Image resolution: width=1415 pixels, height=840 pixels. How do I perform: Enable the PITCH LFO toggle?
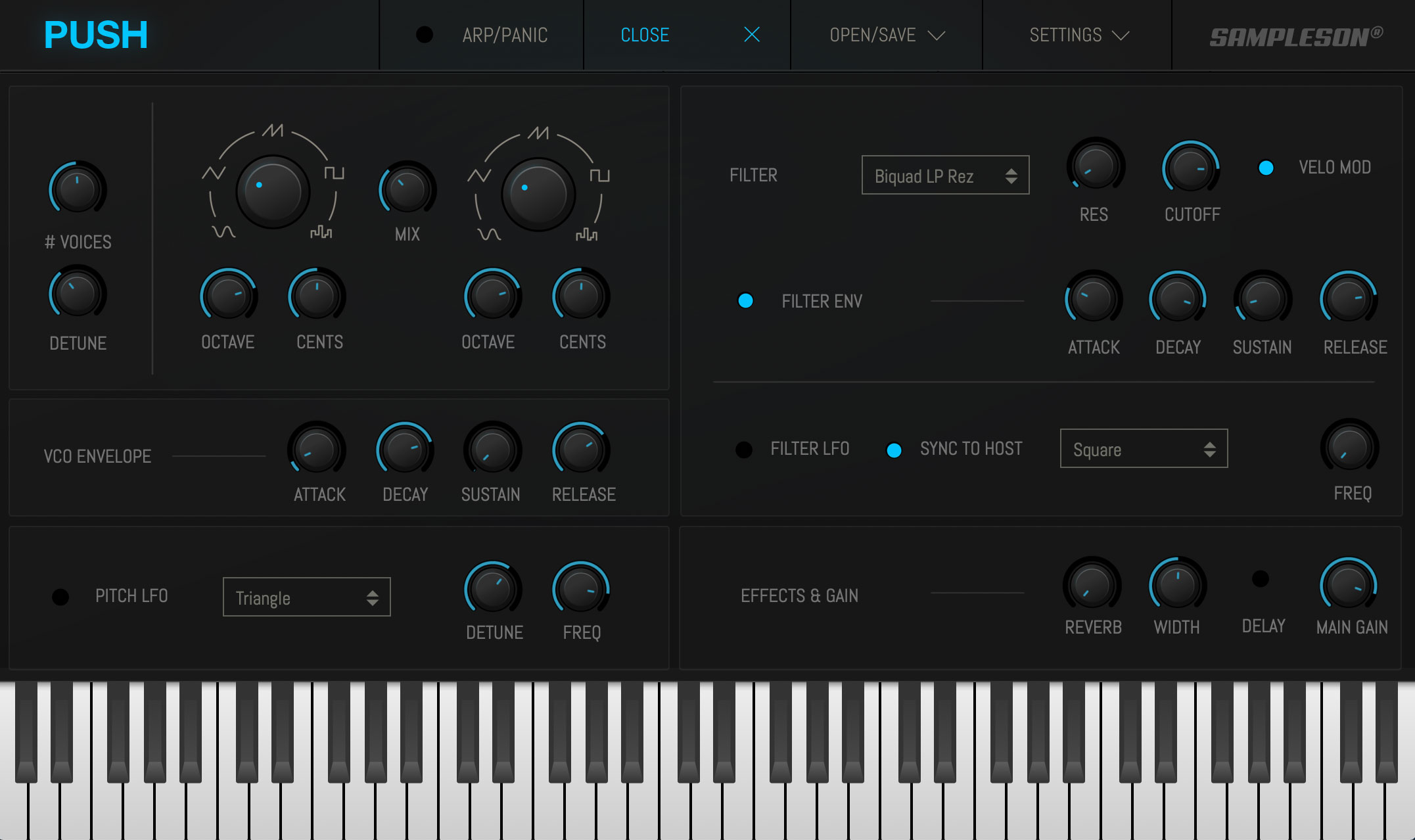60,596
